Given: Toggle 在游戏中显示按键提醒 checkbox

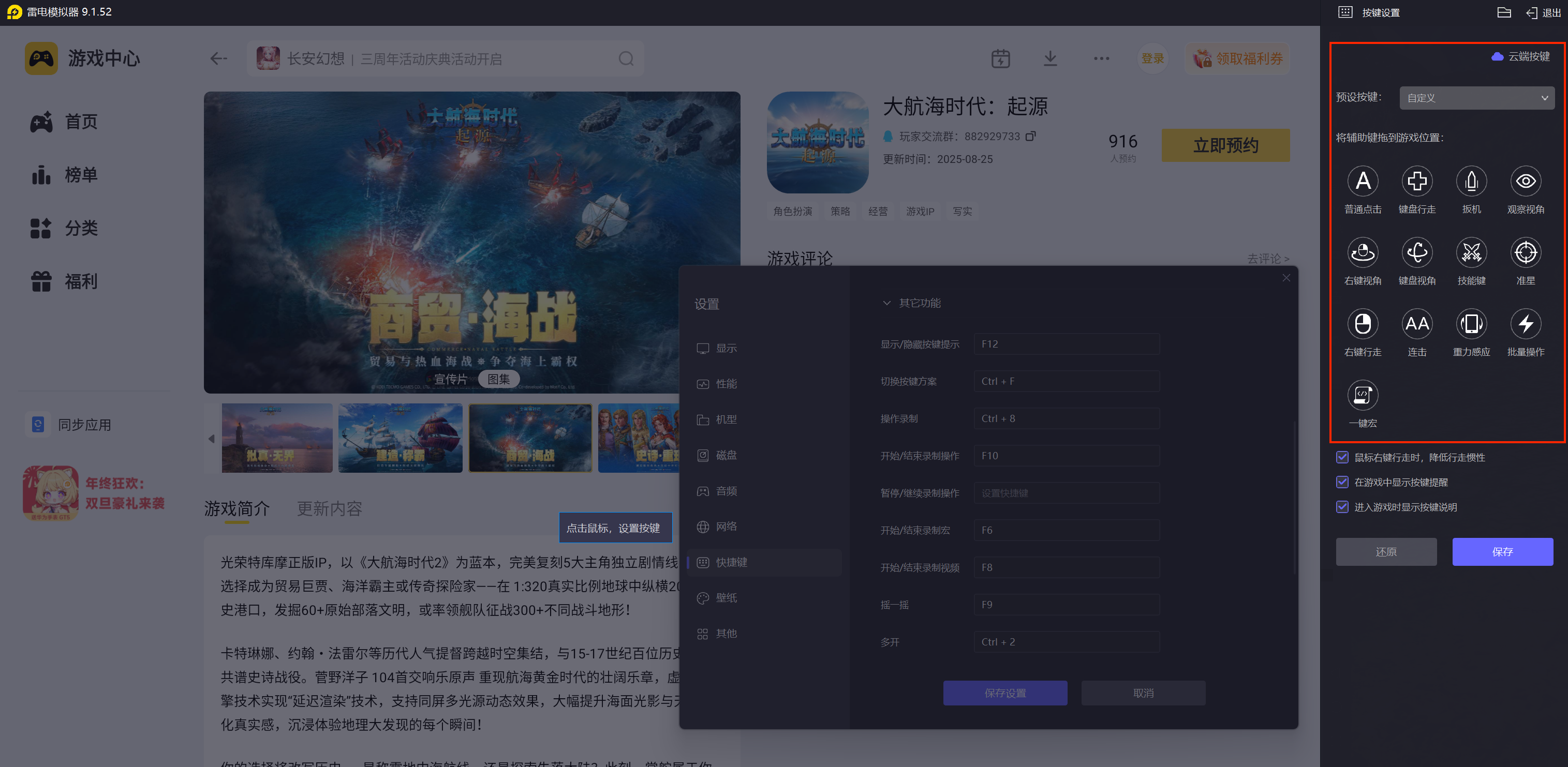Looking at the screenshot, I should click(x=1341, y=482).
